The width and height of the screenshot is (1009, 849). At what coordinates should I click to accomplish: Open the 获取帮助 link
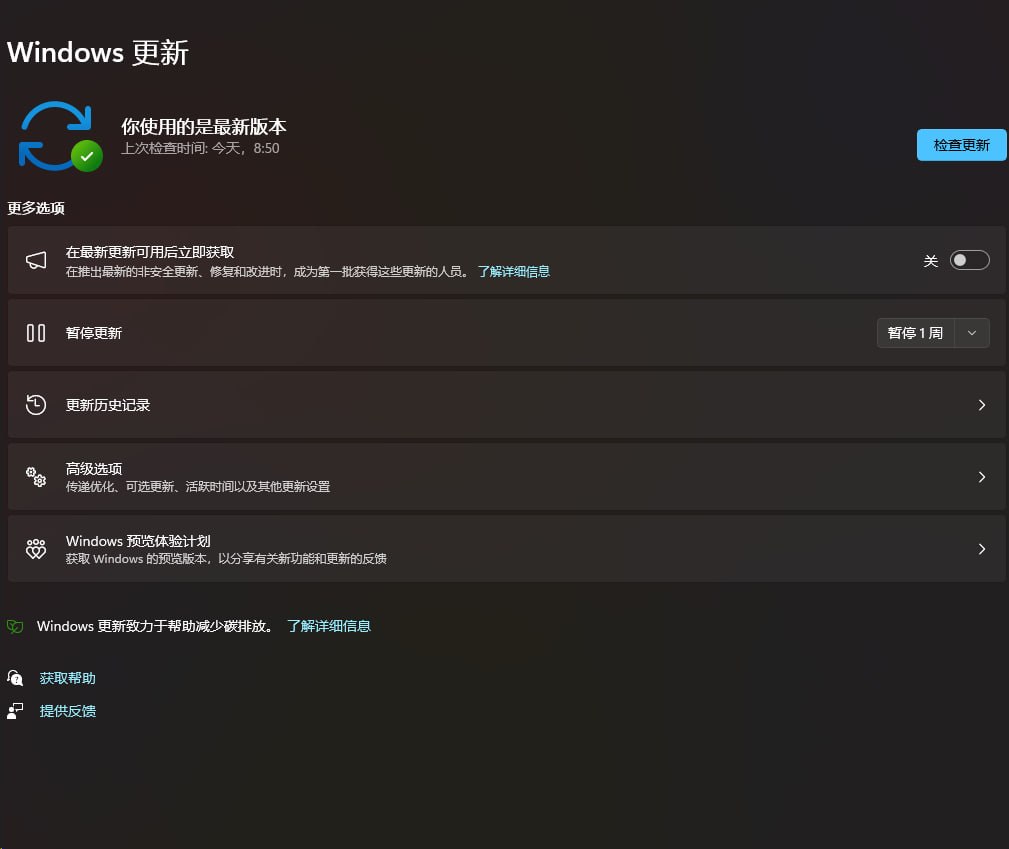pos(68,678)
